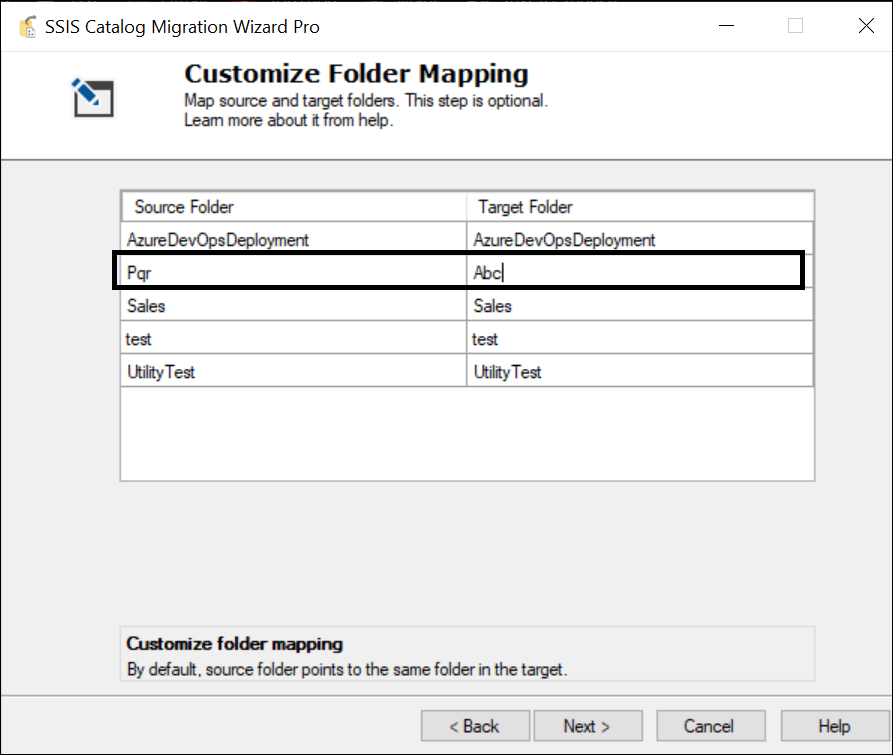893x755 pixels.
Task: Close the SSIS Catalog Migration Wizard window
Action: [x=866, y=26]
